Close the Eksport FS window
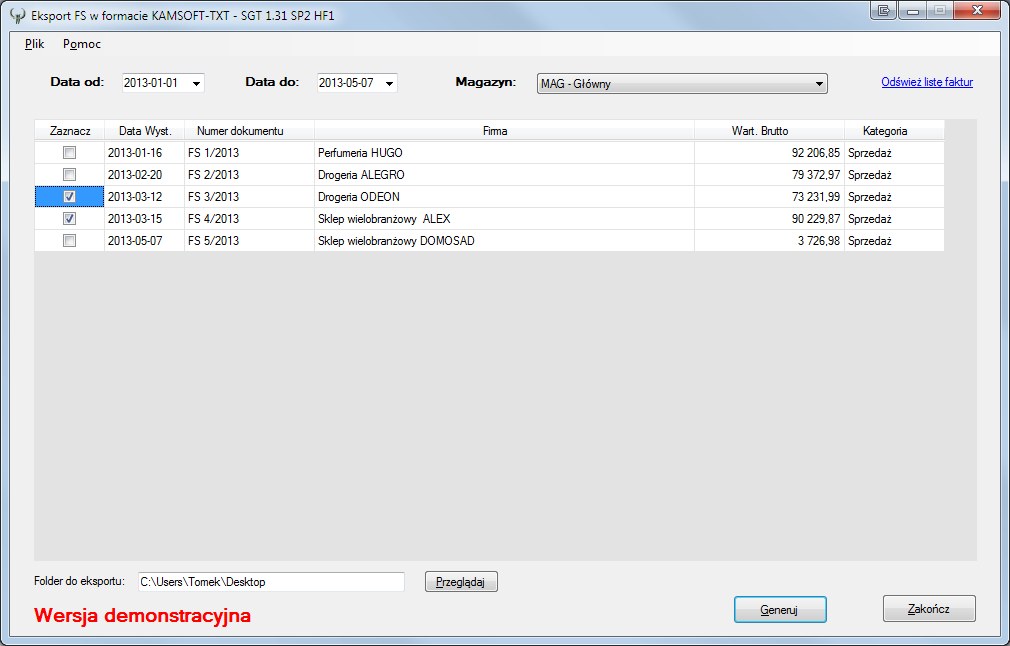The height and width of the screenshot is (646, 1010). [x=977, y=10]
